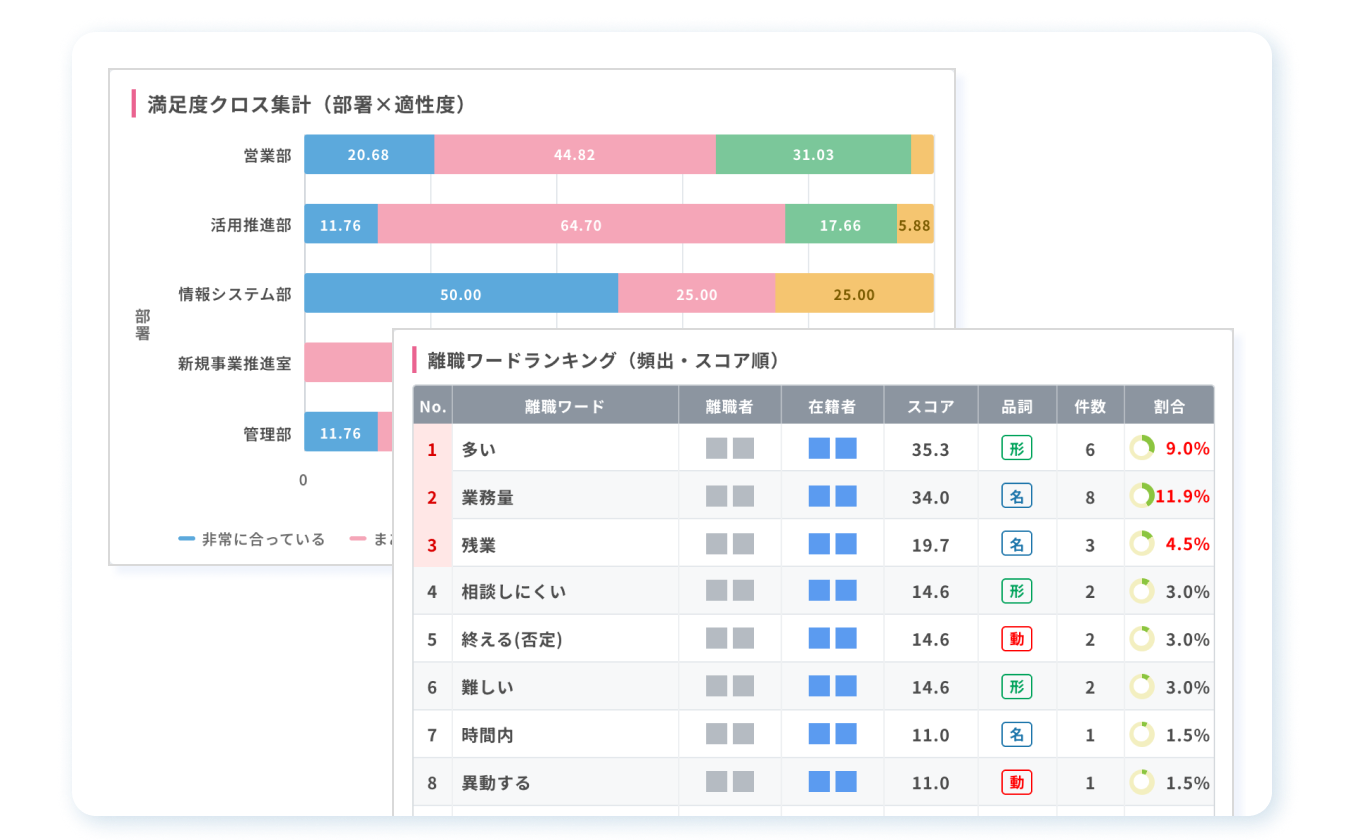
Task: Click the 離職ワードランキング panel title
Action: [x=604, y=361]
